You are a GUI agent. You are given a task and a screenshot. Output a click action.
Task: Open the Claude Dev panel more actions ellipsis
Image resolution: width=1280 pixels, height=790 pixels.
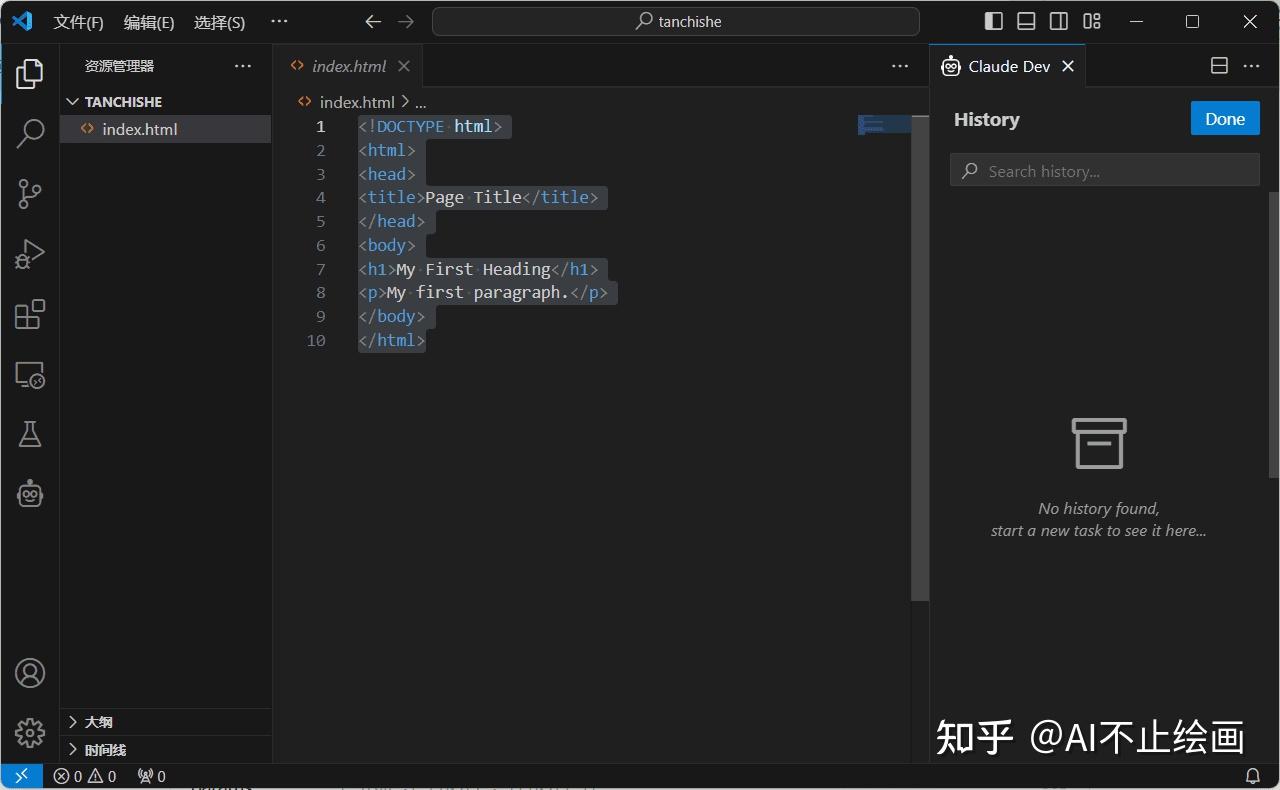tap(1251, 66)
